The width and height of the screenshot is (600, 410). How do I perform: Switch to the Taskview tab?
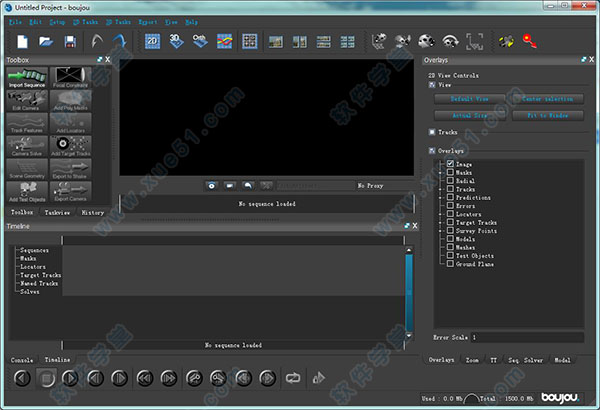pyautogui.click(x=57, y=212)
